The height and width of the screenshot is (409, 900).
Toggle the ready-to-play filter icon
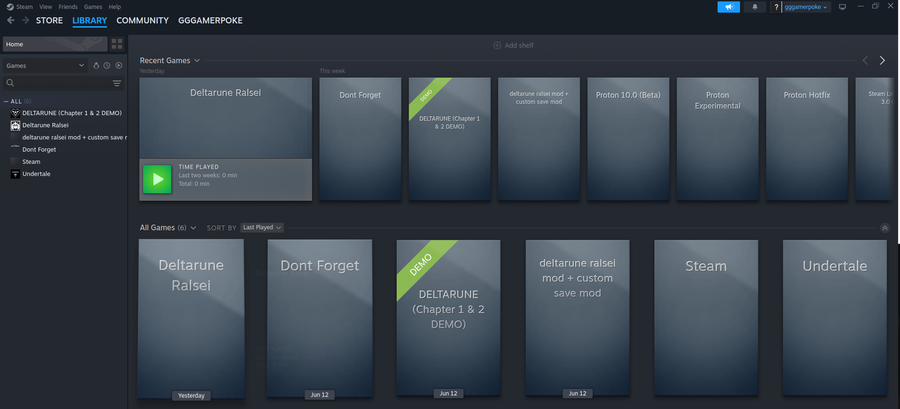pos(118,66)
